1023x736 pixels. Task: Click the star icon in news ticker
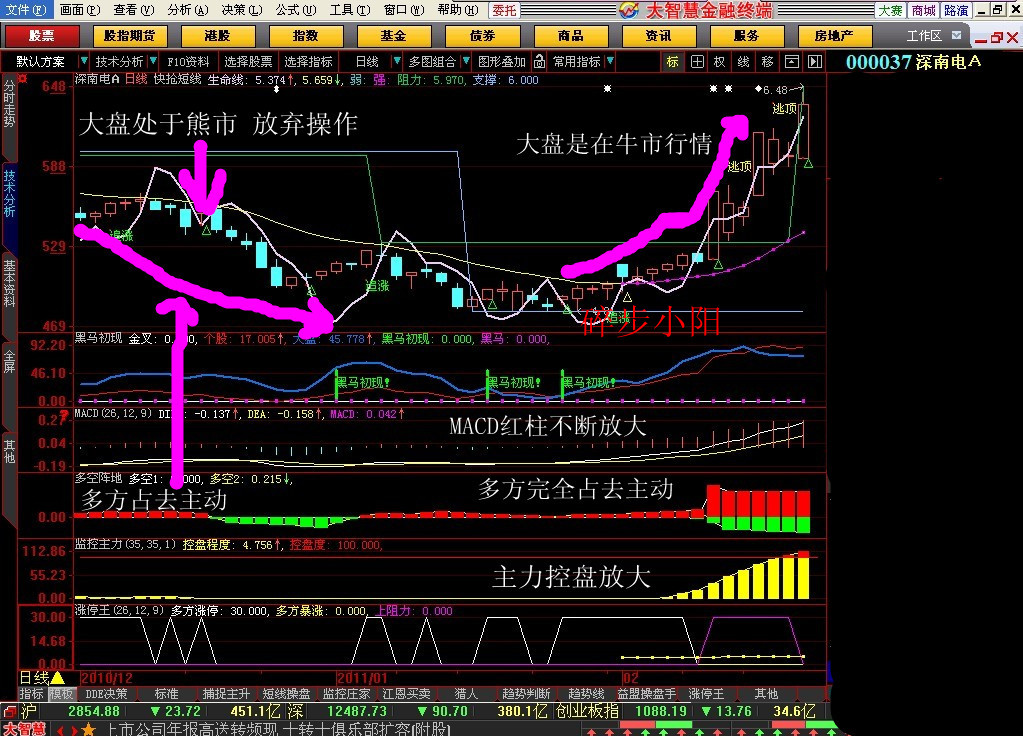89,729
